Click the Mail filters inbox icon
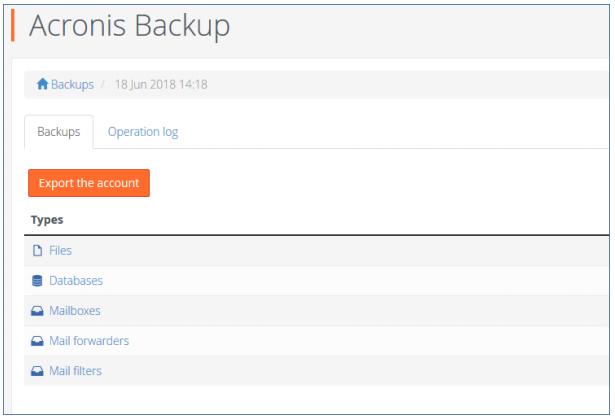Screen dimensions: 615x419 click(x=37, y=371)
